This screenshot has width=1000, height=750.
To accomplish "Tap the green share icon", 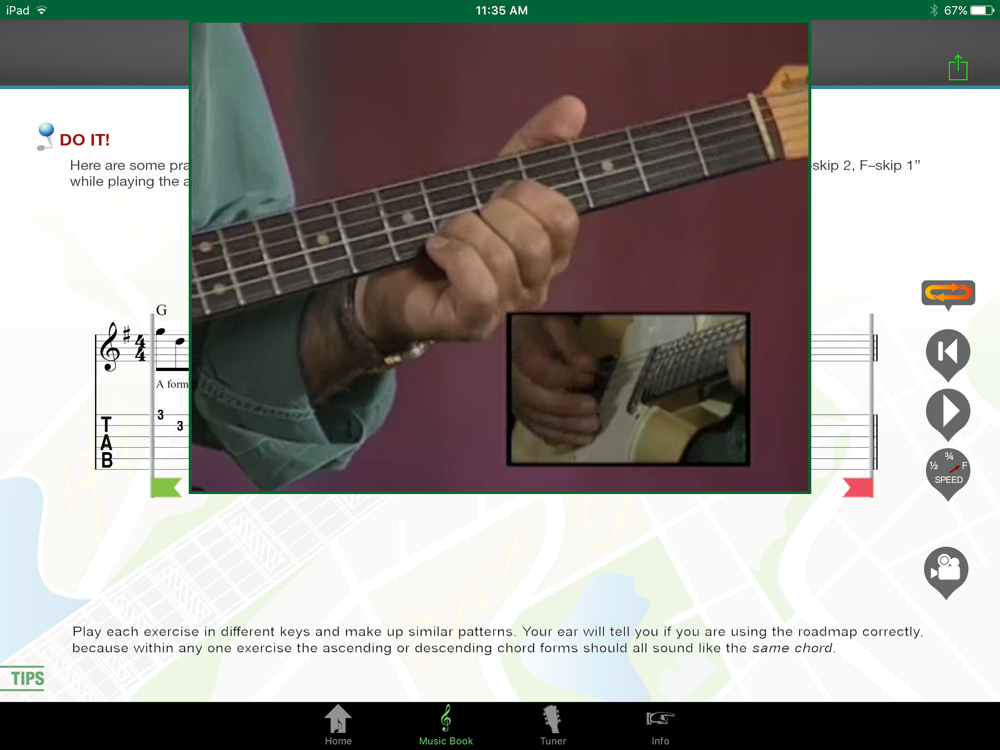I will coord(958,68).
